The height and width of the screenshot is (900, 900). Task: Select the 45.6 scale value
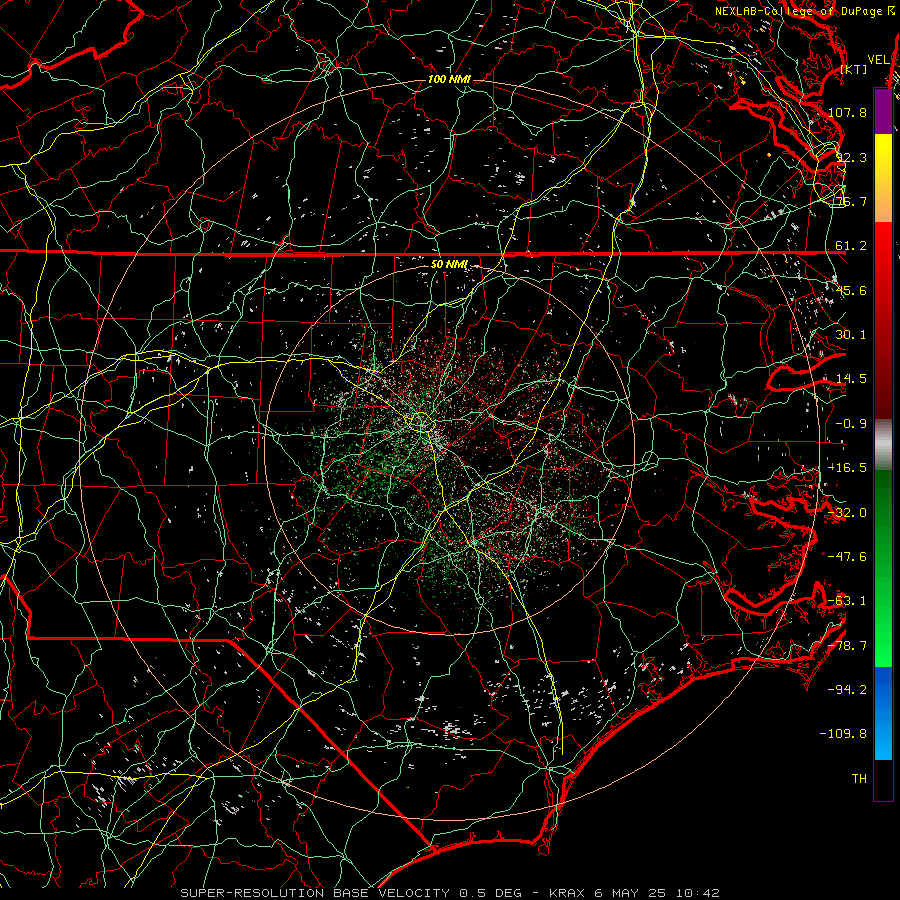pyautogui.click(x=851, y=290)
